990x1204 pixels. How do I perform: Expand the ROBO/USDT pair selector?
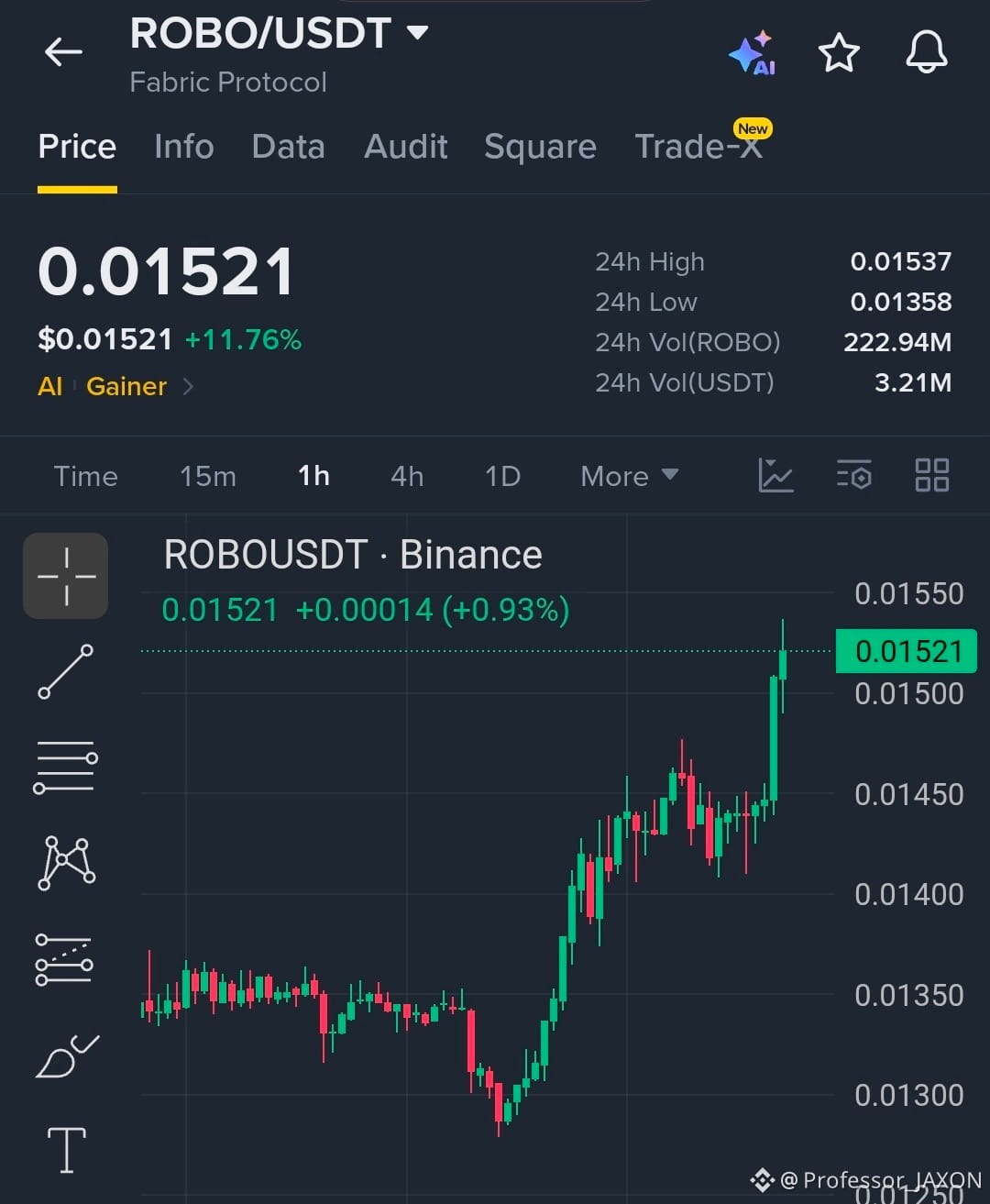tap(417, 33)
